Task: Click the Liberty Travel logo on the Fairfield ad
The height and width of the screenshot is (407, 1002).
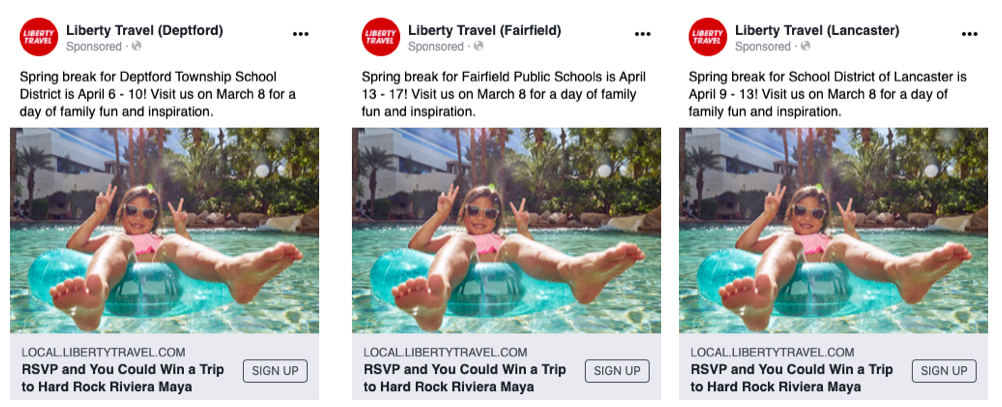Action: [x=381, y=36]
